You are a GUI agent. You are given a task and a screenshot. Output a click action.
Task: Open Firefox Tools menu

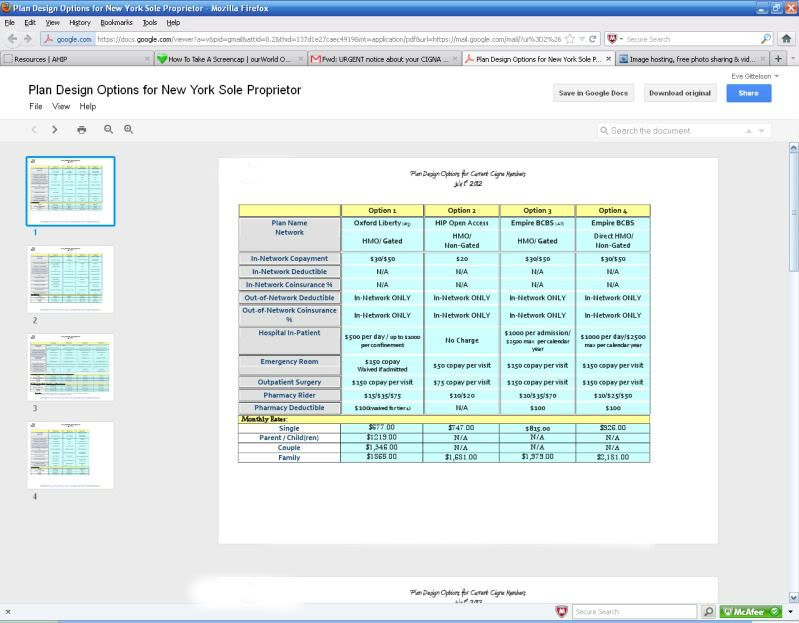tap(150, 22)
